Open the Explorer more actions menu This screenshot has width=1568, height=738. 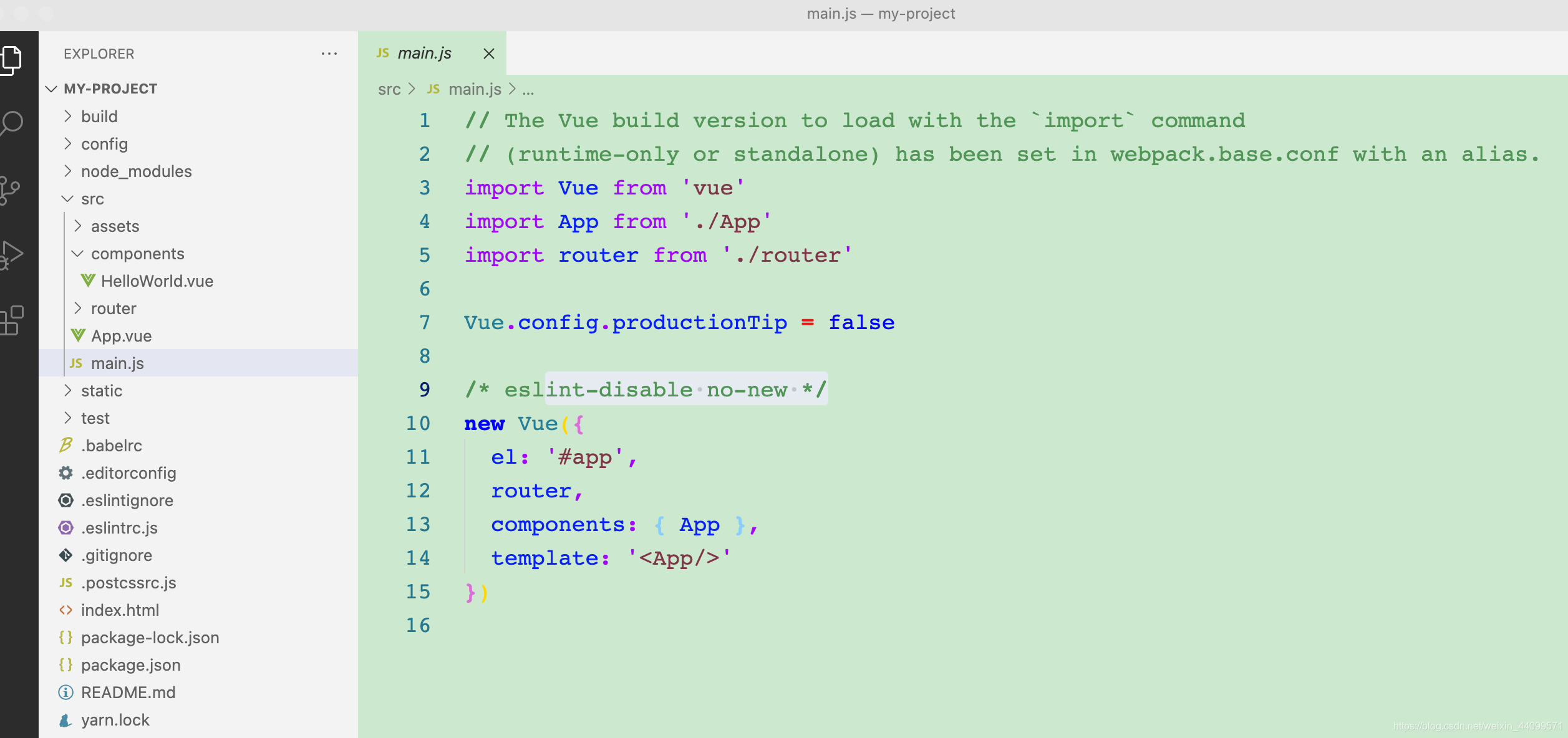point(329,54)
